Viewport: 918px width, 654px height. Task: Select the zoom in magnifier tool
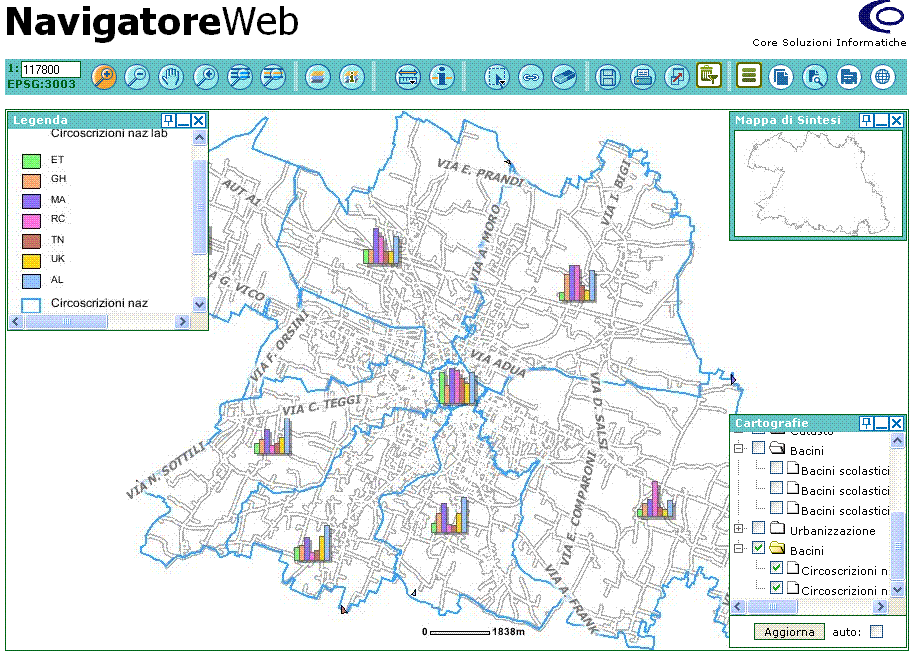tap(104, 76)
